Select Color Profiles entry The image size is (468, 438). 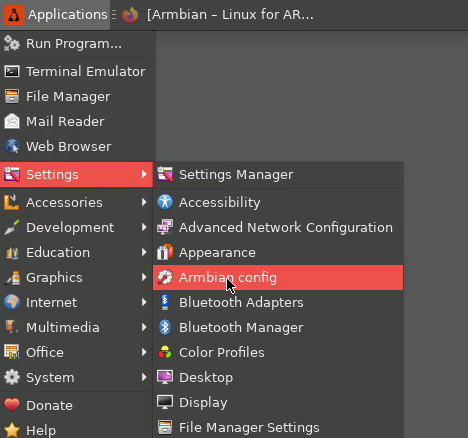[x=278, y=352]
